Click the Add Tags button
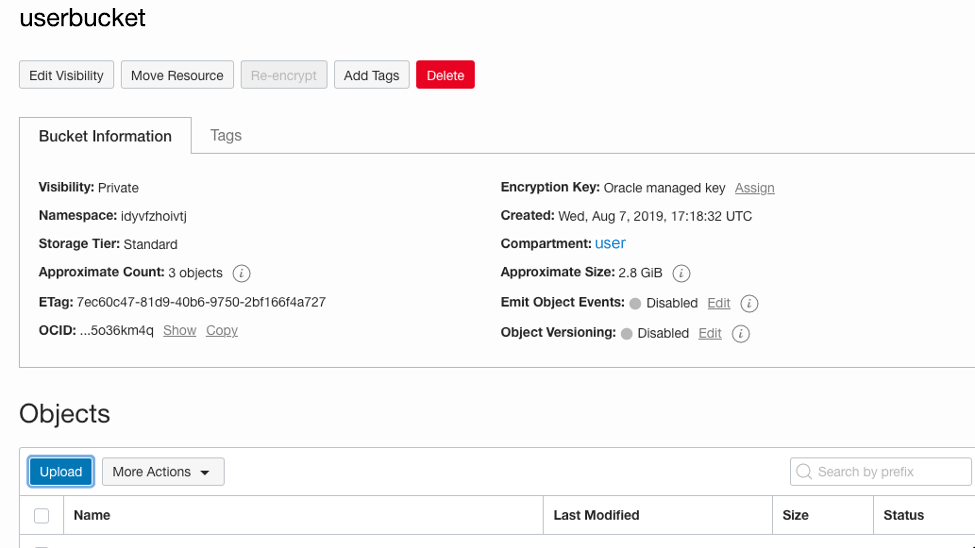 [x=371, y=75]
